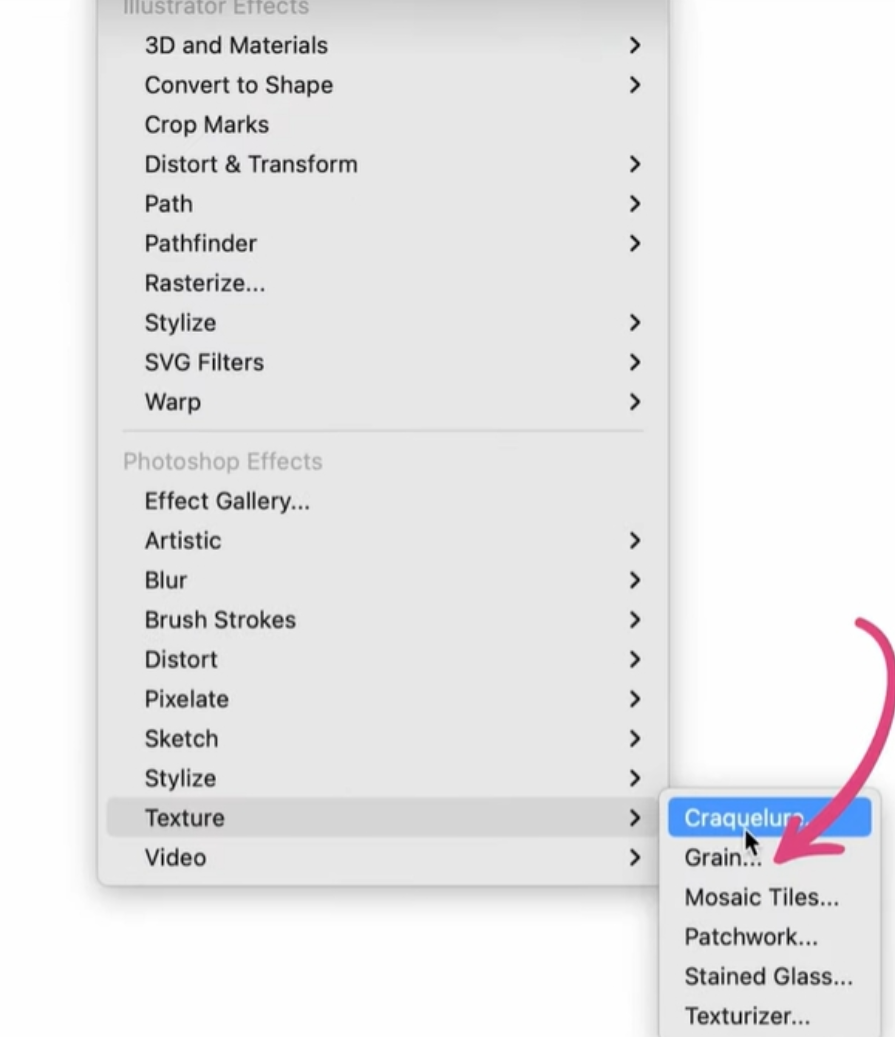
Task: Open the Blur submenu
Action: click(x=166, y=580)
